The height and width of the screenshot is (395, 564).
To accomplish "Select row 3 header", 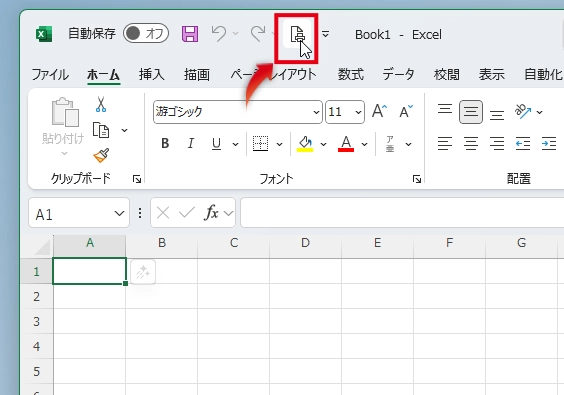I will (37, 321).
